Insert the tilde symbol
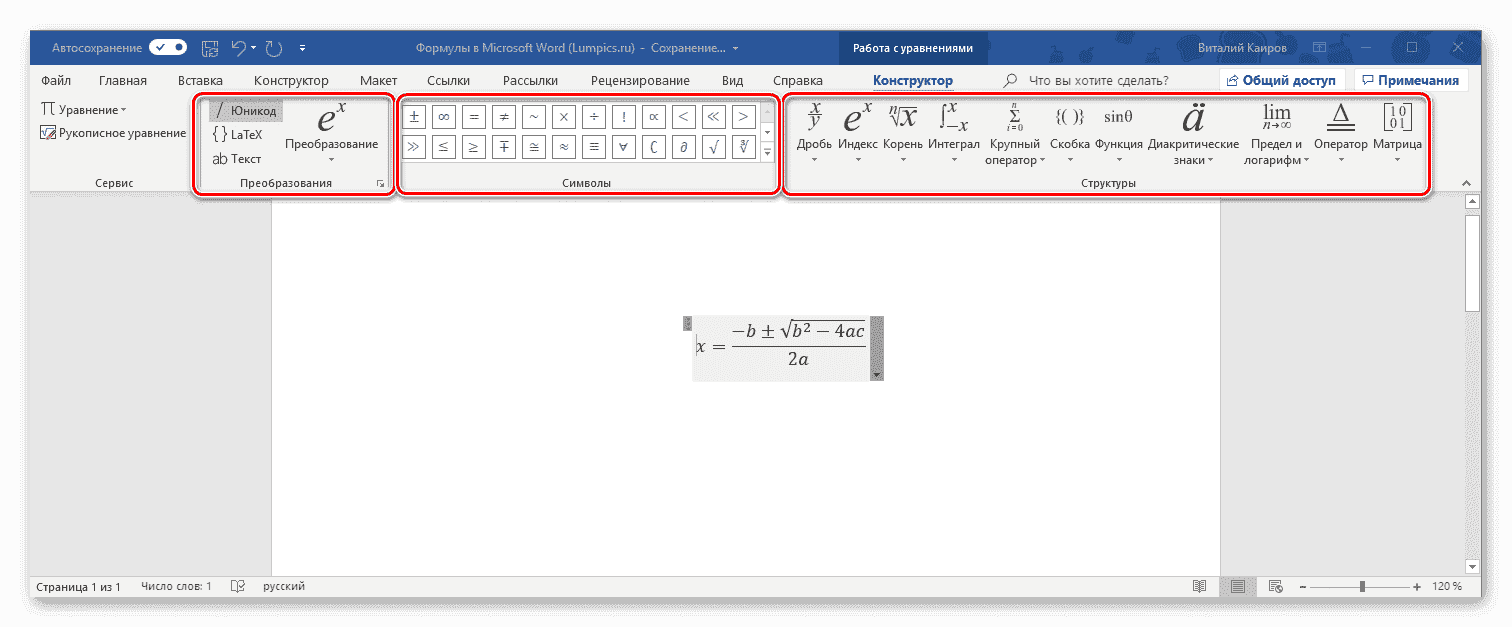Viewport: 1512px width, 627px height. pyautogui.click(x=534, y=117)
